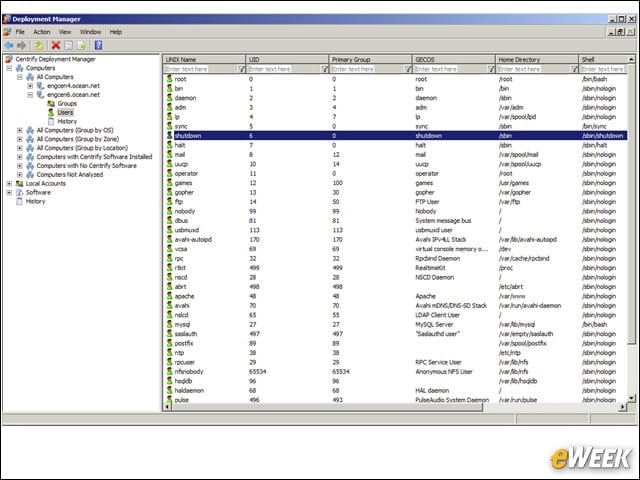The image size is (640, 480).
Task: Click the red Delete X toolbar icon
Action: [56, 45]
